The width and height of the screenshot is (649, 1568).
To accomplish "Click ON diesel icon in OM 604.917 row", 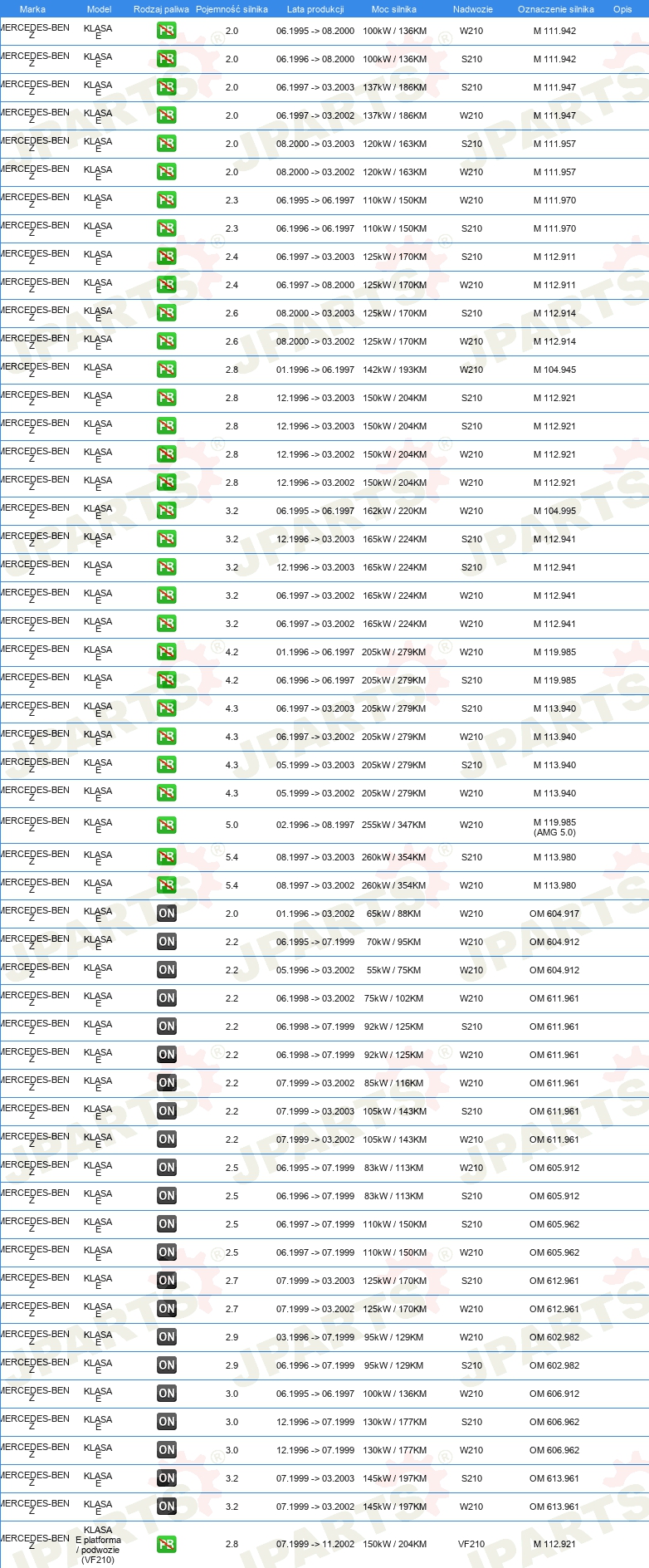I will click(167, 914).
